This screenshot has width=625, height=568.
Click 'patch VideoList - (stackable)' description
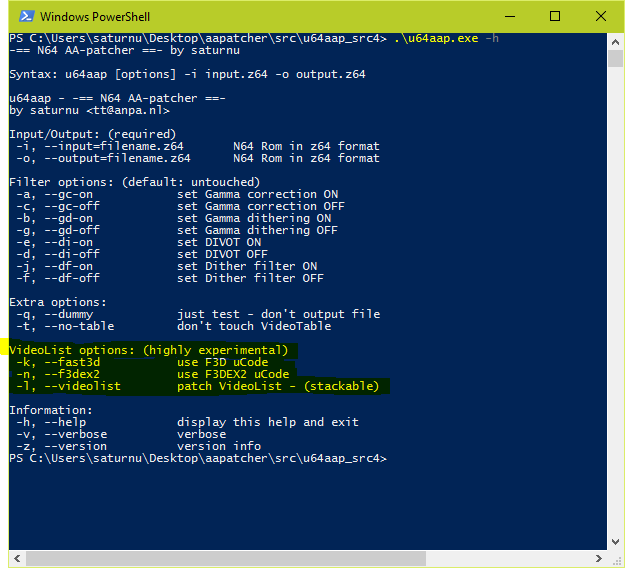pyautogui.click(x=278, y=386)
